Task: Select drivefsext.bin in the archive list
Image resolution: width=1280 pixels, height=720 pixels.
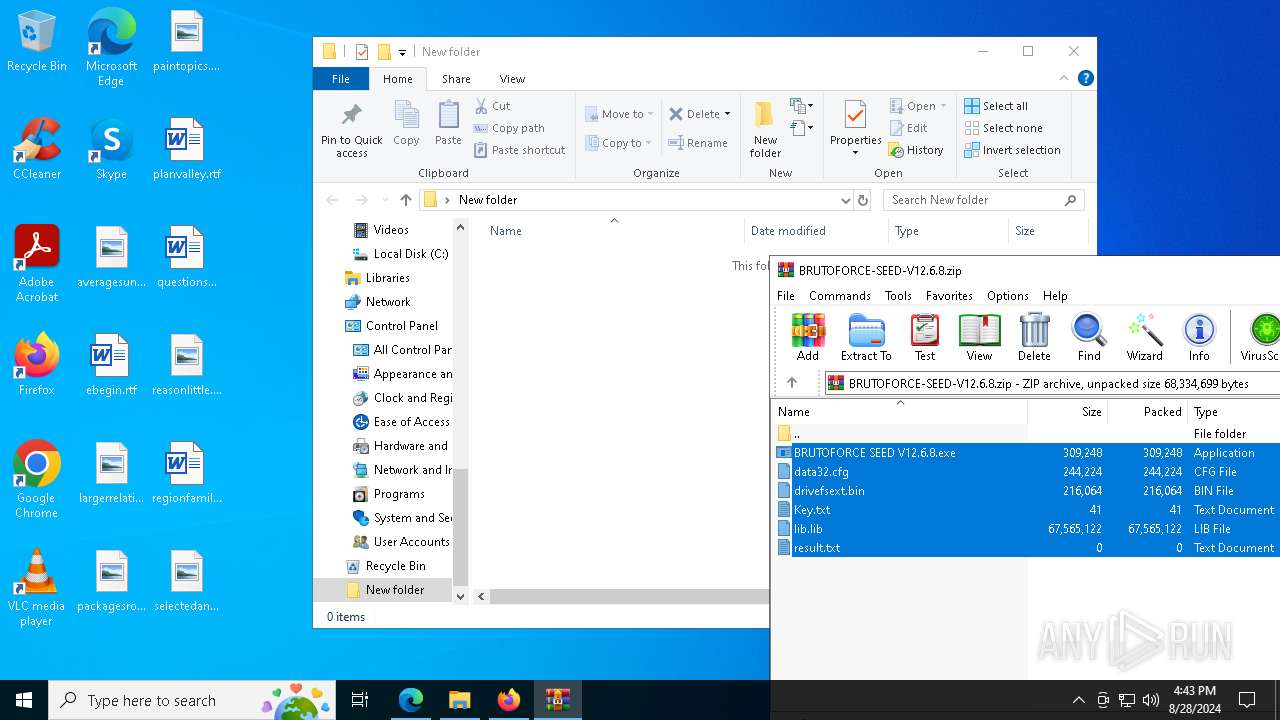Action: [x=820, y=491]
